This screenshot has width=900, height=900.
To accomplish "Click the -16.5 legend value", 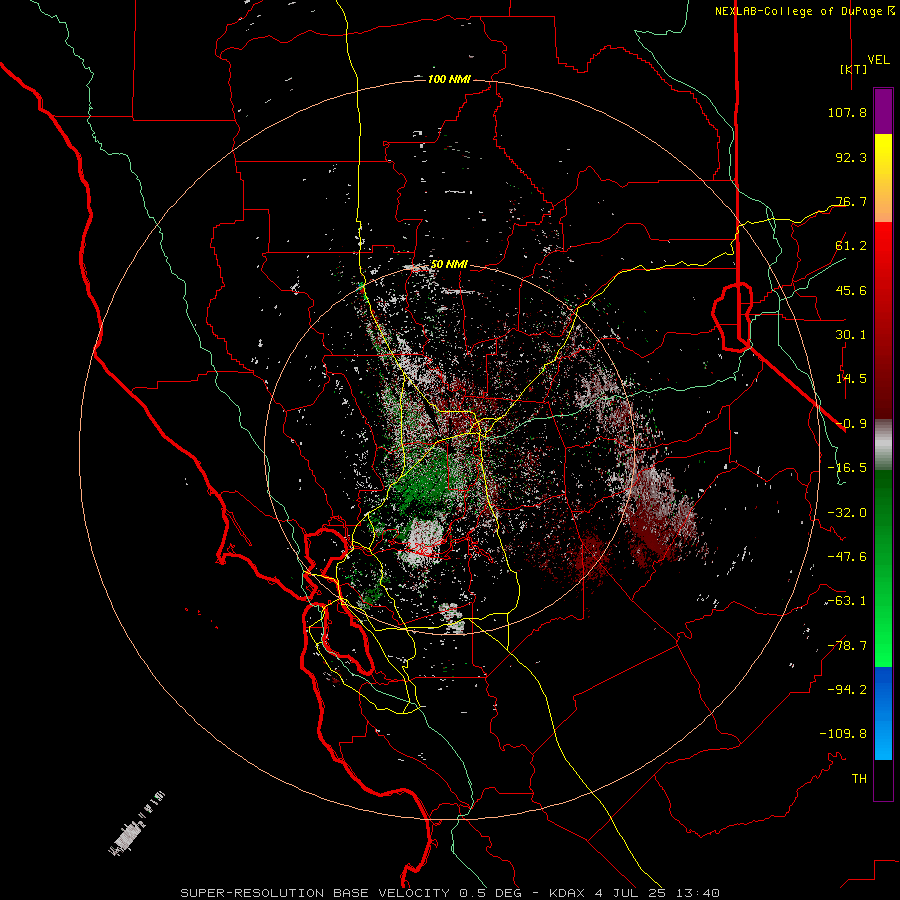I will (x=847, y=468).
